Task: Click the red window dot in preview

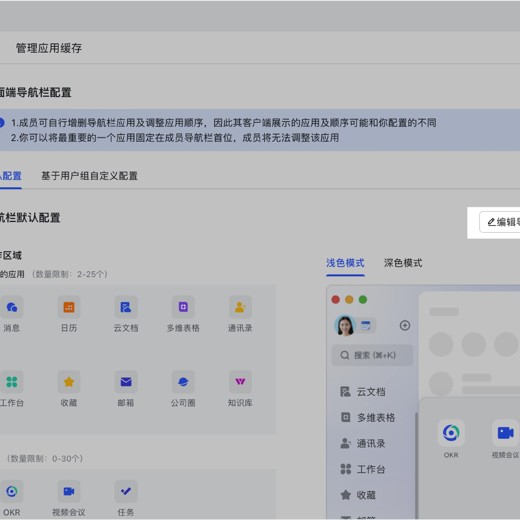Action: pyautogui.click(x=336, y=300)
